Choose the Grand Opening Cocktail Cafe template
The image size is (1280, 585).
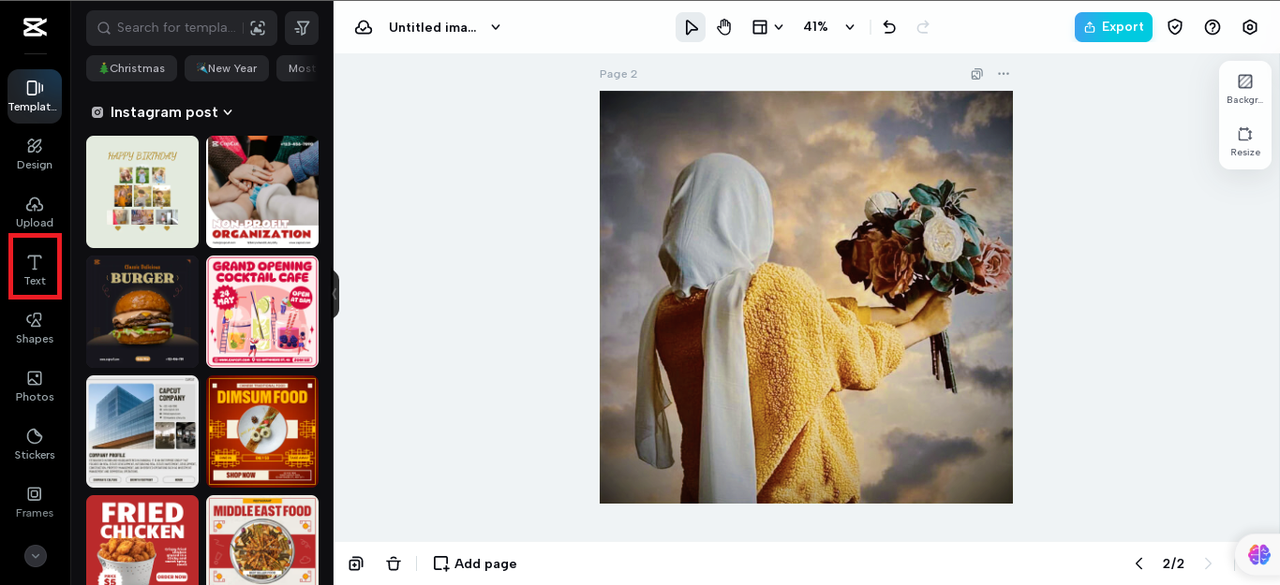pyautogui.click(x=262, y=311)
